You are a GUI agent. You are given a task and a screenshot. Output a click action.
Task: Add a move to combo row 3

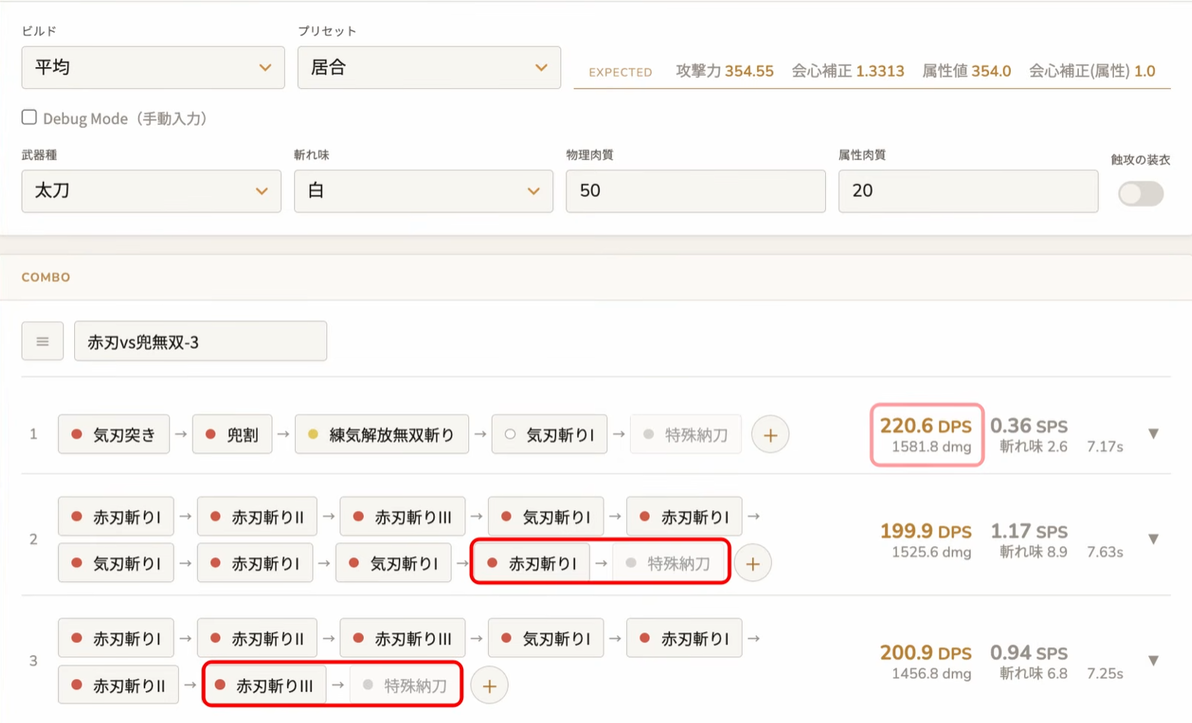click(x=490, y=686)
